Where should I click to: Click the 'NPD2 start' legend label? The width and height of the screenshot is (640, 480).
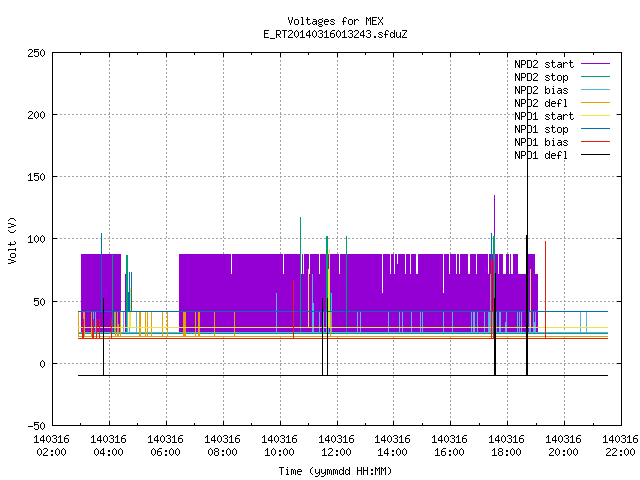click(544, 64)
